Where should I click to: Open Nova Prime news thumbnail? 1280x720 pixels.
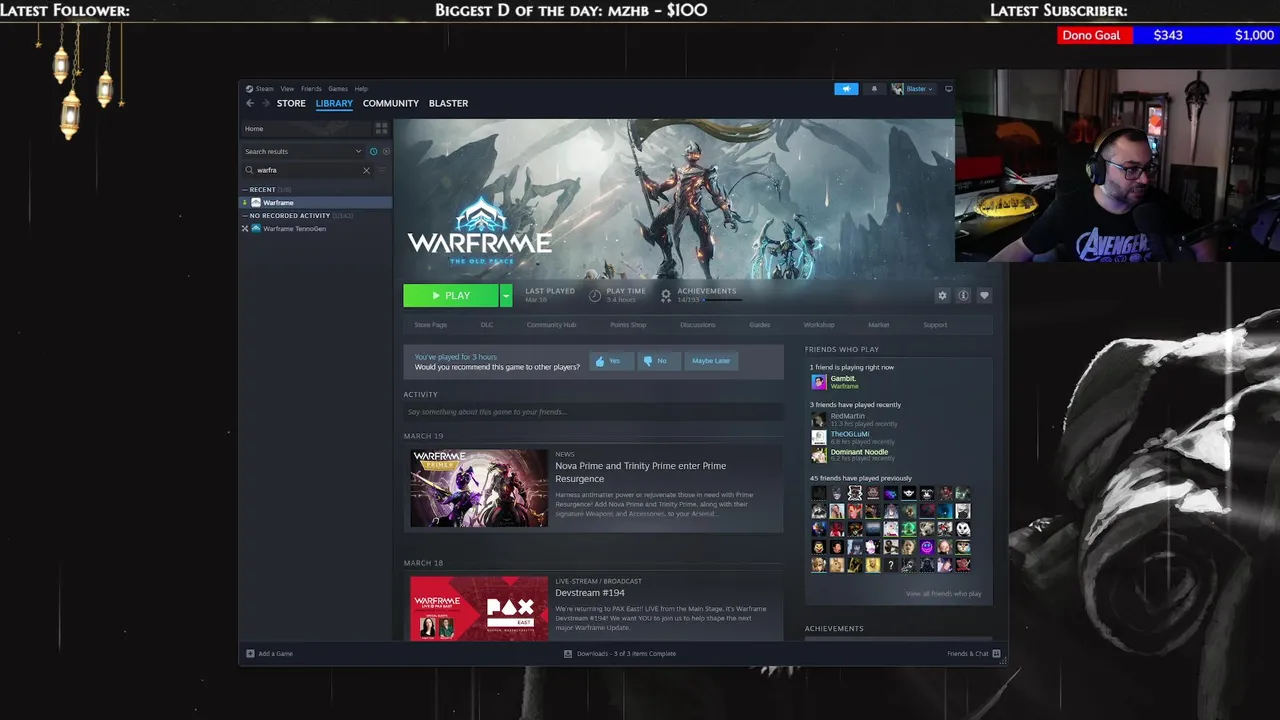[x=479, y=488]
